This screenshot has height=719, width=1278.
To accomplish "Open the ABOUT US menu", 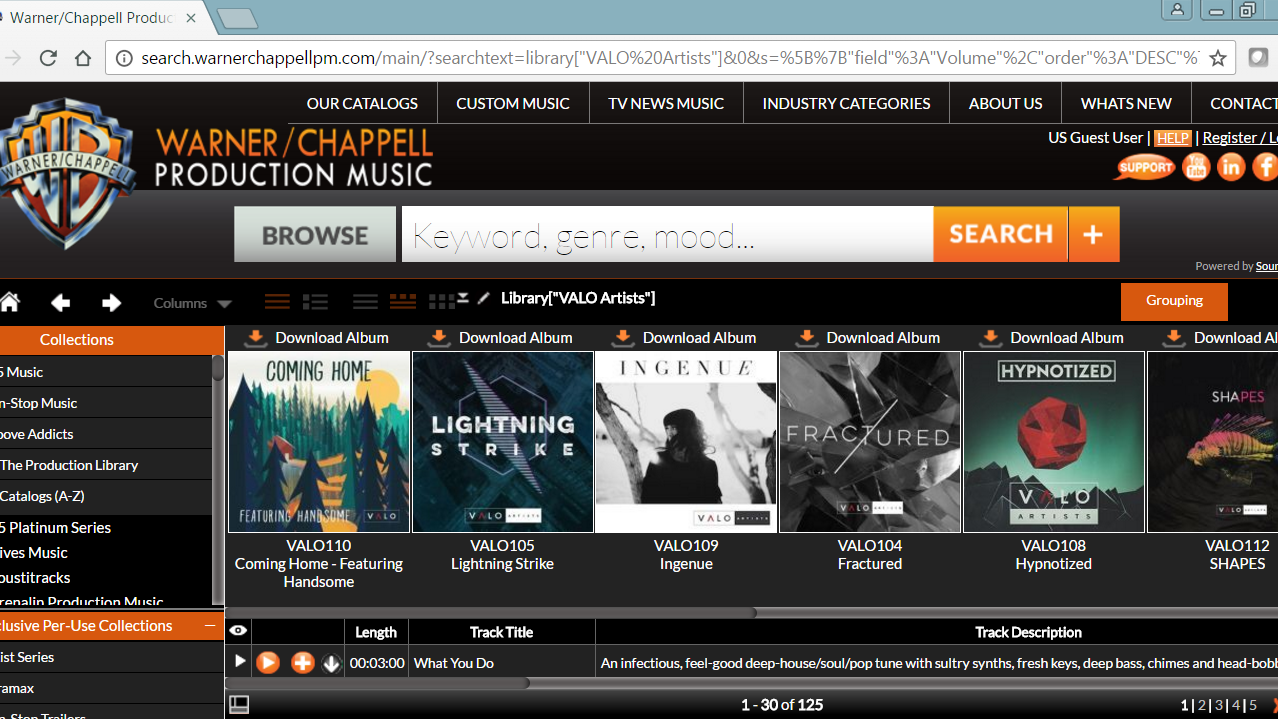I will [x=1005, y=103].
